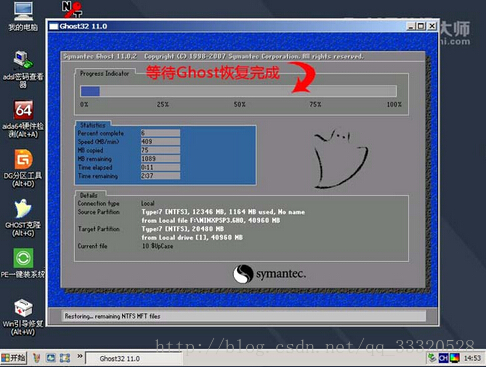Click the middle quick launch icon with blue screen

pos(51,358)
